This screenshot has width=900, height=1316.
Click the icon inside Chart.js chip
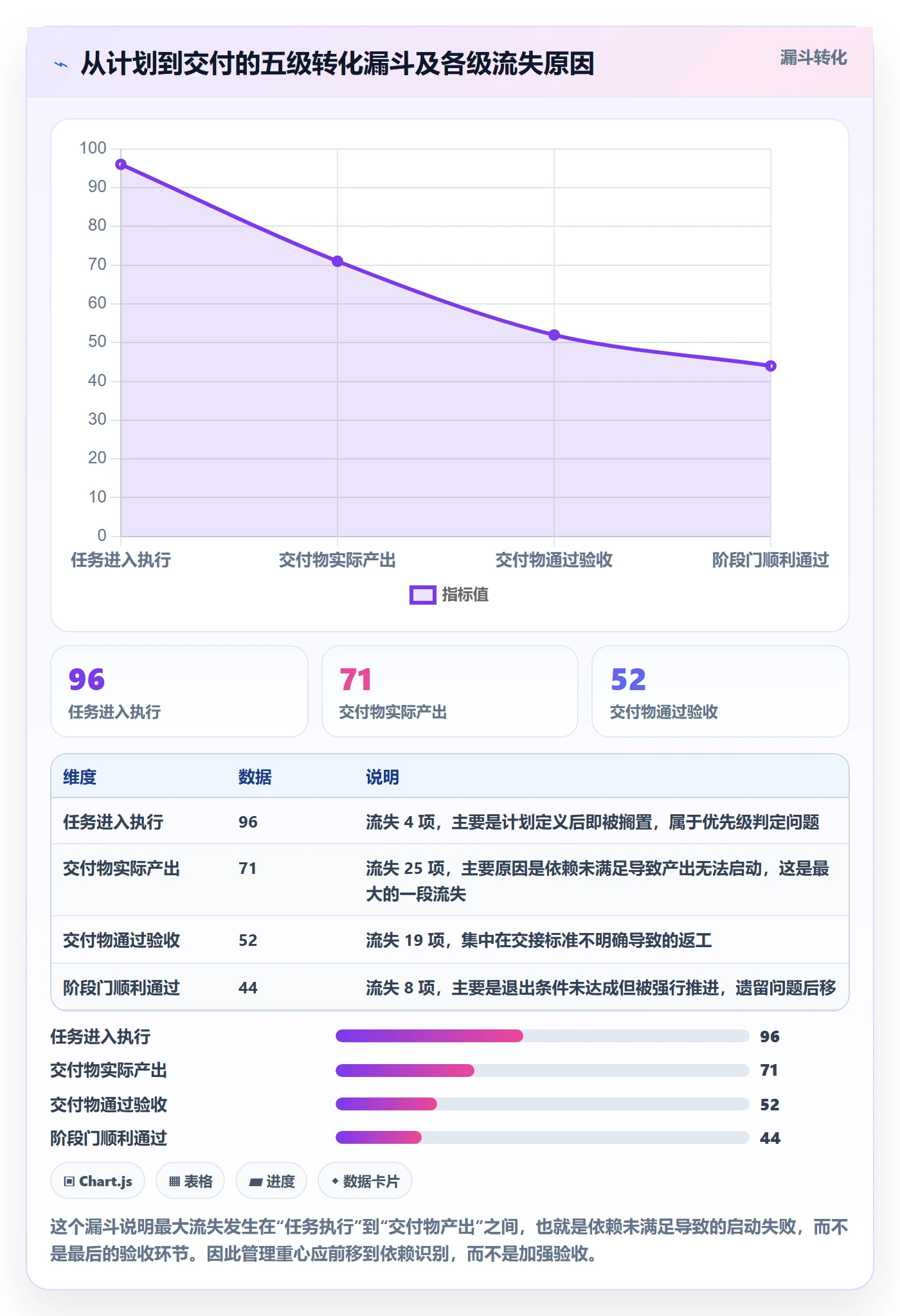point(69,1181)
